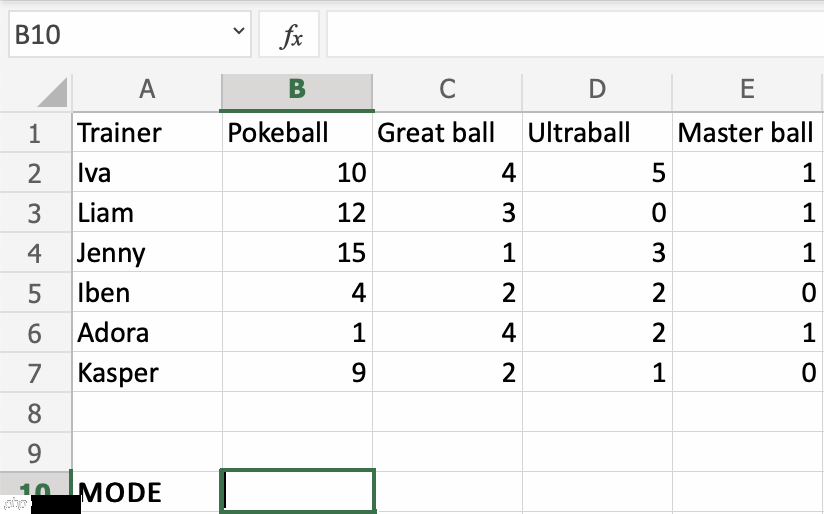
Task: Select Iben's Pokeball value 4
Action: tap(297, 292)
